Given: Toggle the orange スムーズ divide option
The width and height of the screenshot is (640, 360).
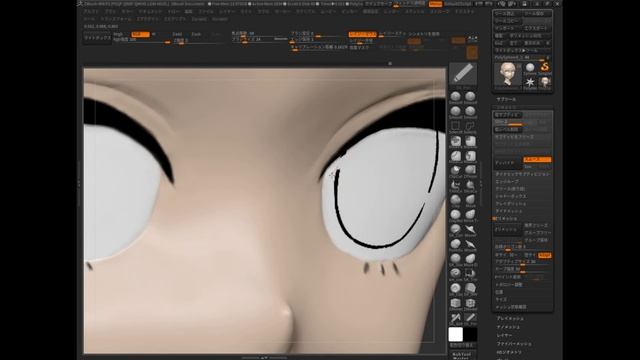Looking at the screenshot, I should tap(537, 160).
